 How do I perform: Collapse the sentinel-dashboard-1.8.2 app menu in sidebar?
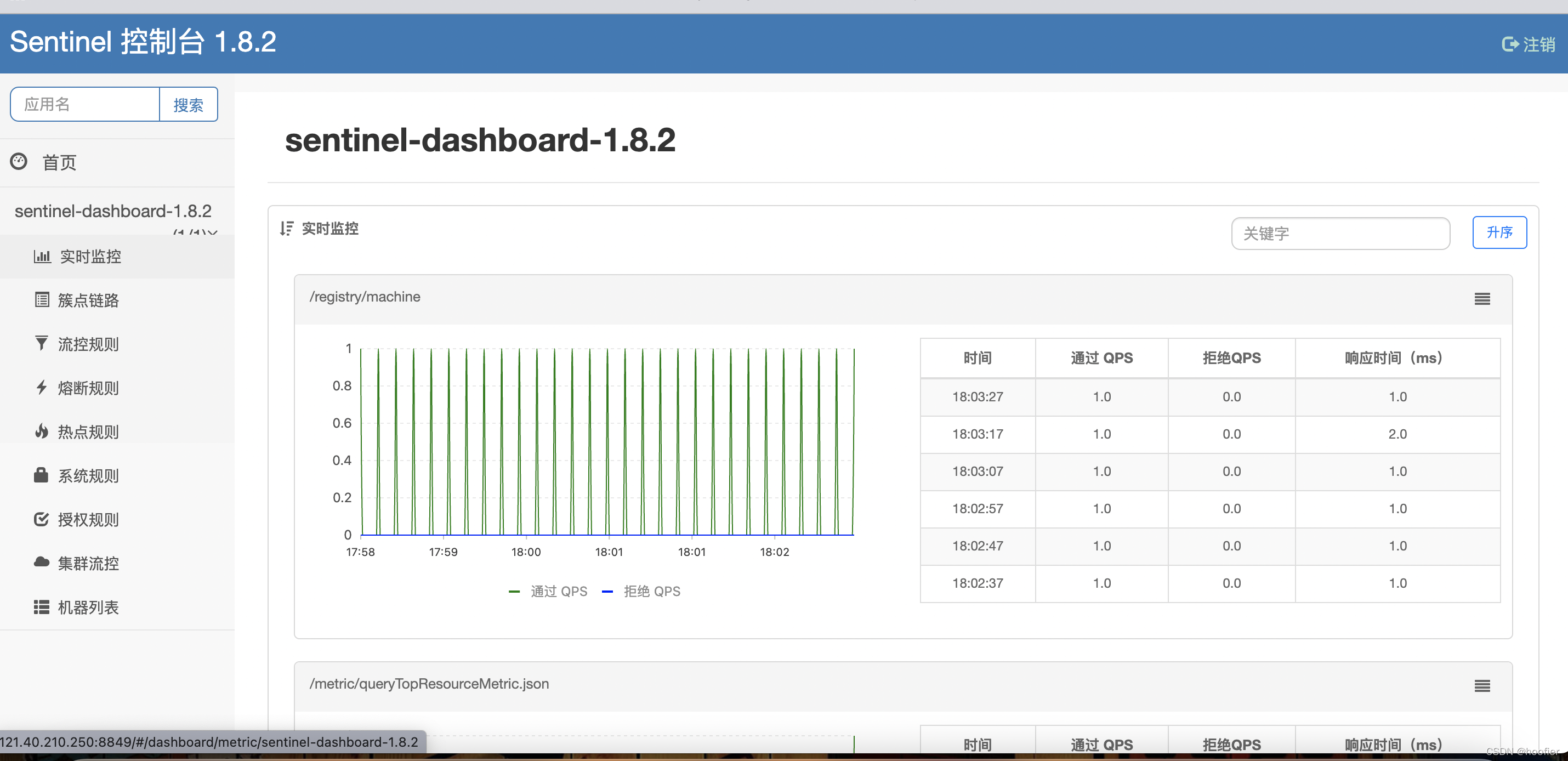113,211
